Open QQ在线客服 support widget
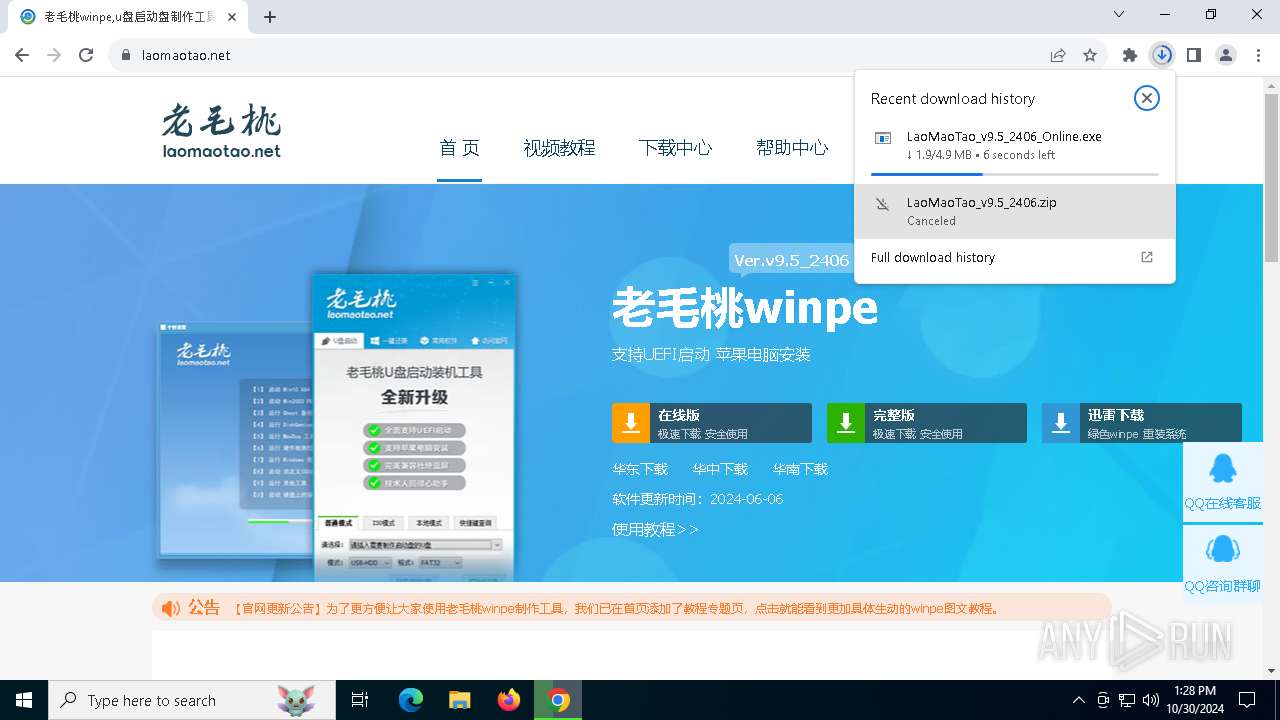 pyautogui.click(x=1222, y=482)
